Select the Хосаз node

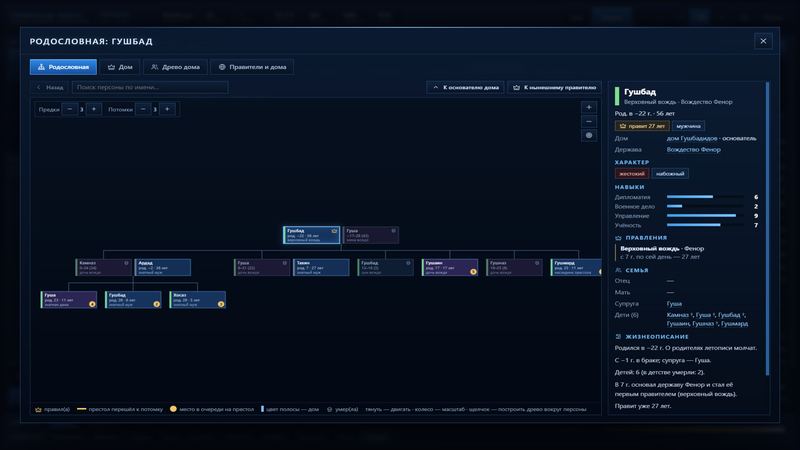tap(197, 299)
